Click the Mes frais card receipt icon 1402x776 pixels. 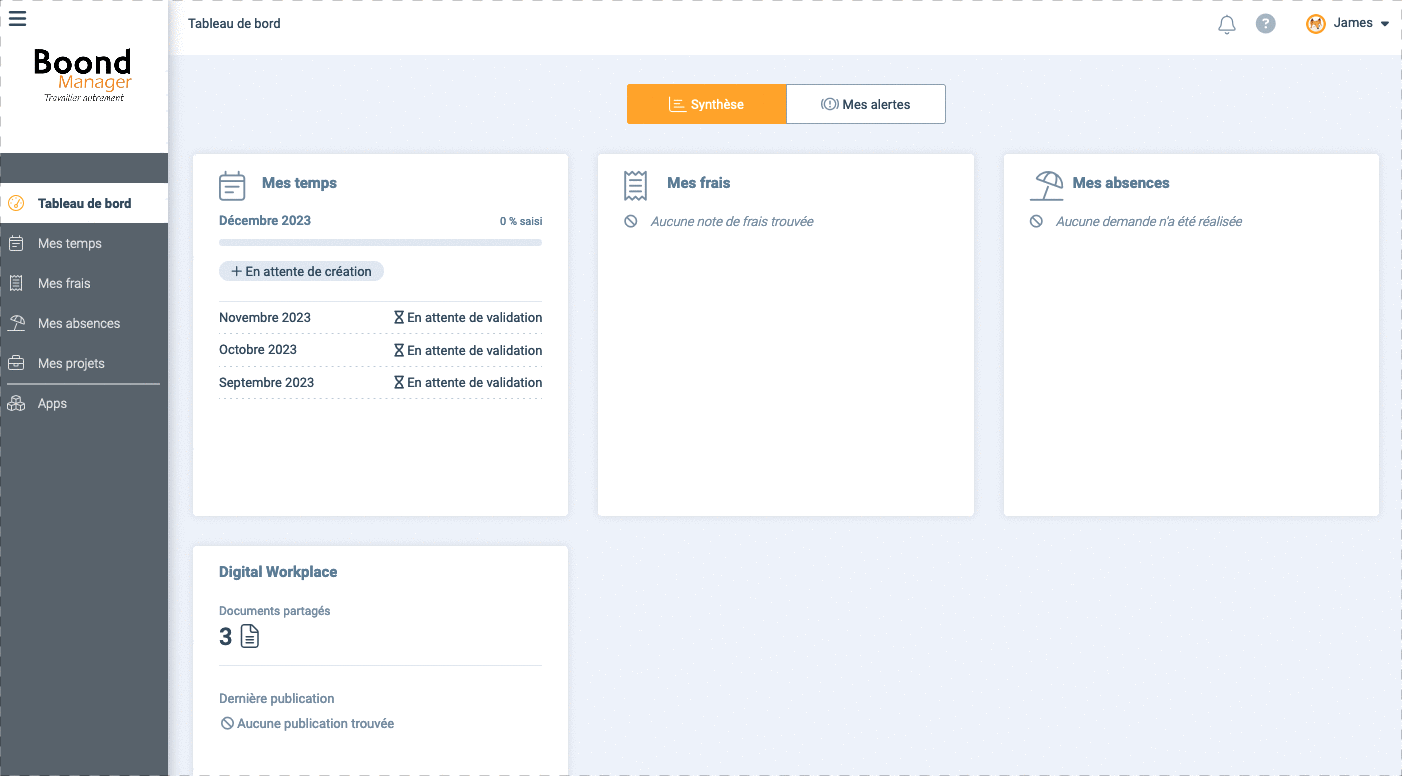click(x=635, y=185)
